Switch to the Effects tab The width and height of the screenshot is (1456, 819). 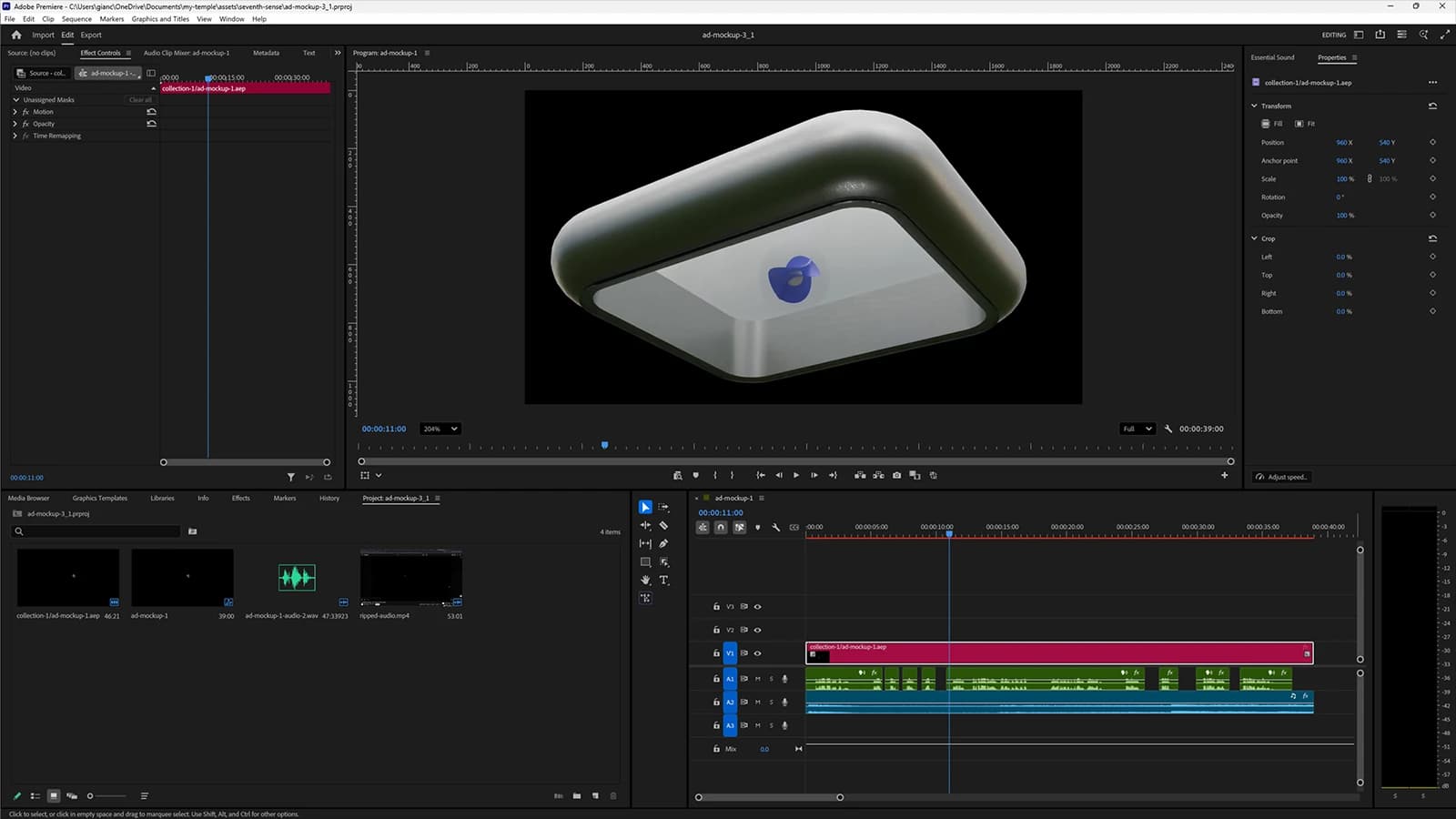(240, 498)
